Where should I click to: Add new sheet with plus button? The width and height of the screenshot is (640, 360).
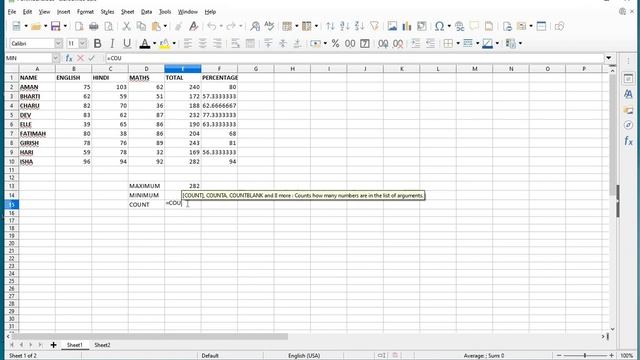pos(53,345)
